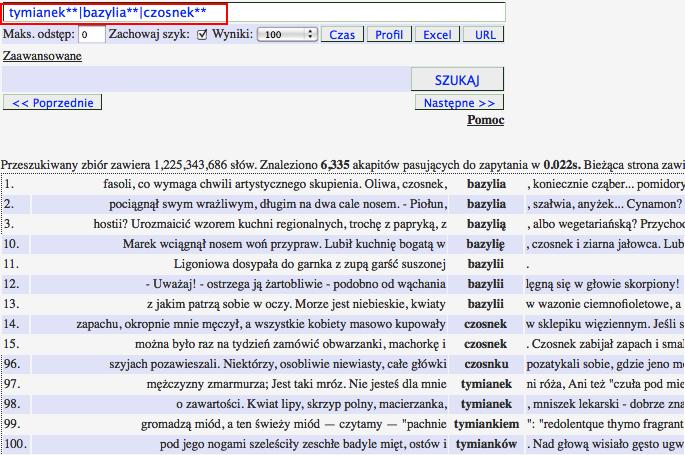This screenshot has height=455, width=685.
Task: Go to next results with Następne >>
Action: (459, 103)
